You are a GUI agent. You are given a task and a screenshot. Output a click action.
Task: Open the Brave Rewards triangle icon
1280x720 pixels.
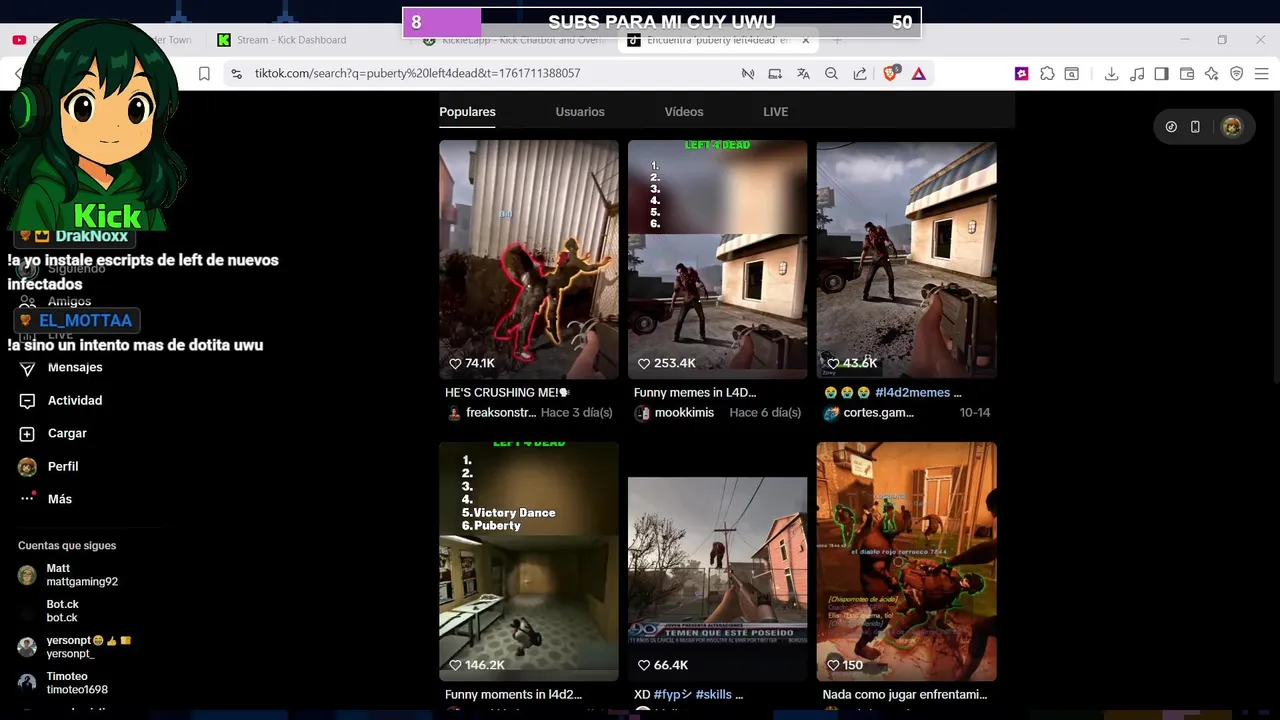click(919, 73)
